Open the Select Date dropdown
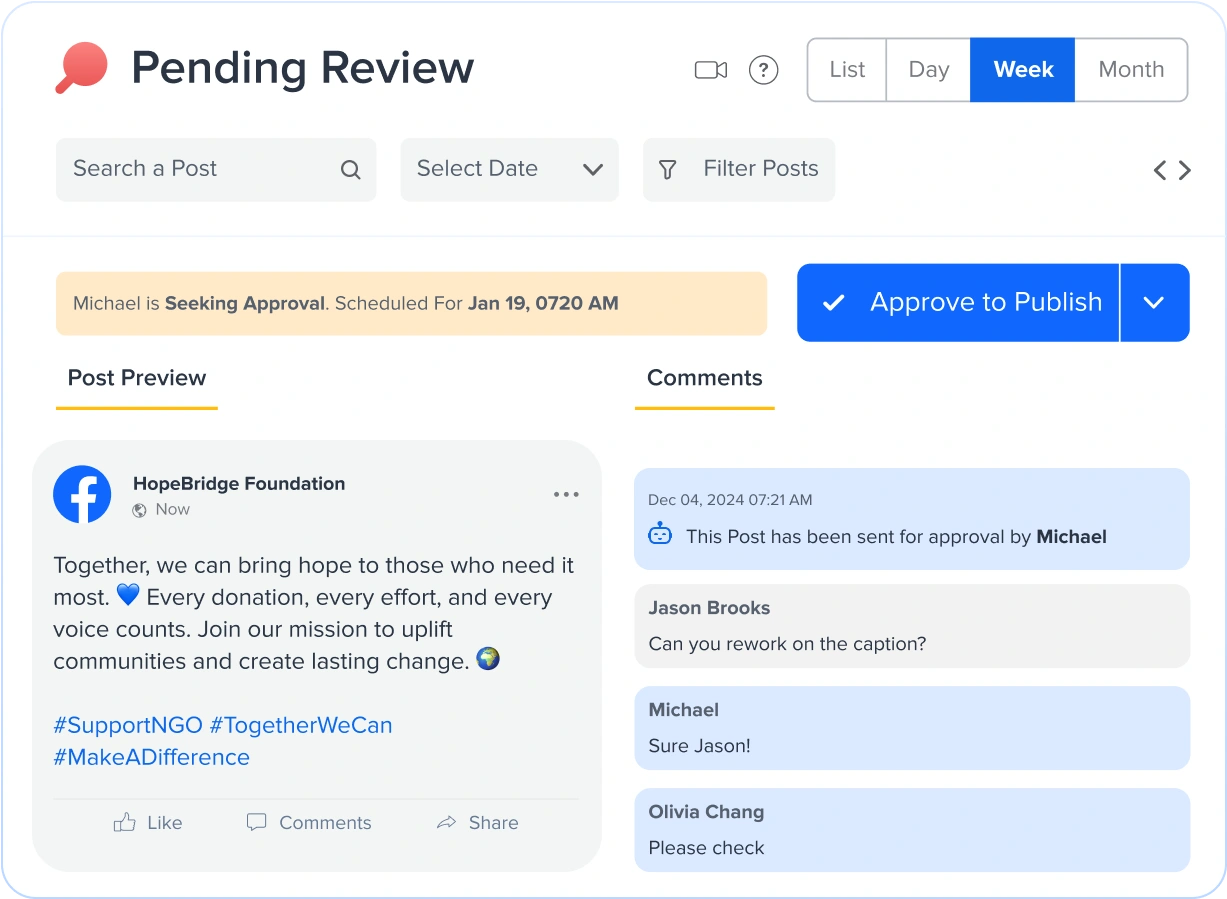This screenshot has height=899, width=1227. (x=509, y=170)
